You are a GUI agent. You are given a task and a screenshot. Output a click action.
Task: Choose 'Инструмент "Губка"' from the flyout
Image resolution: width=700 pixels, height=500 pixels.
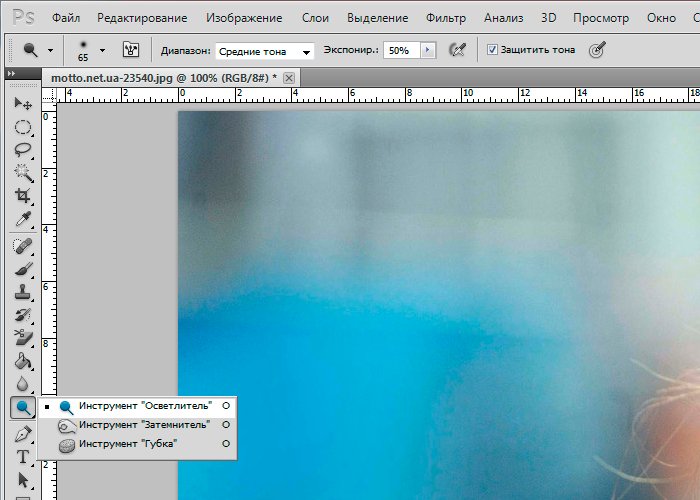tap(128, 443)
